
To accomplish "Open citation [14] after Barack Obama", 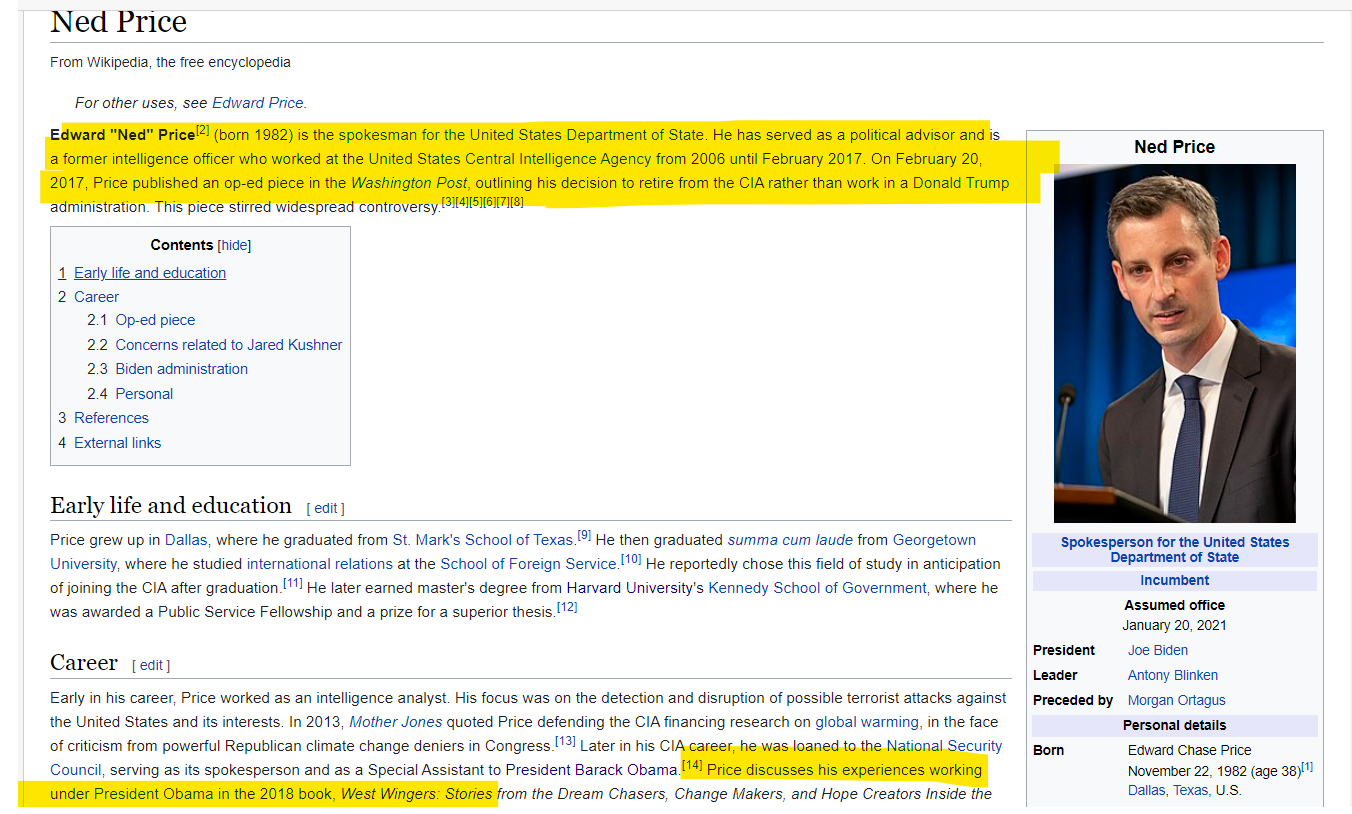I will (x=692, y=765).
